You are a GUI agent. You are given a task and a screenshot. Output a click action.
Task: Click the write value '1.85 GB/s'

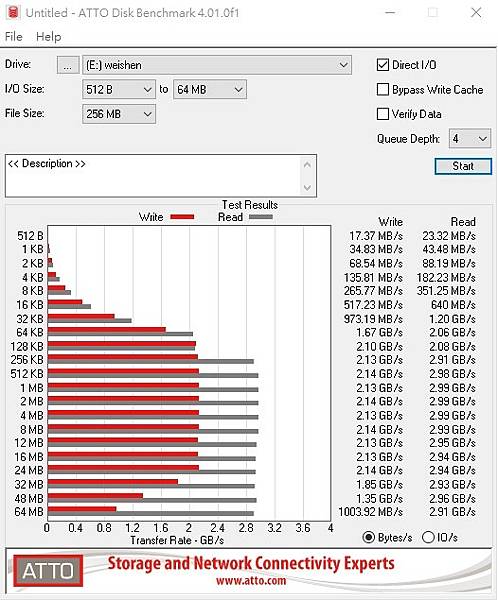pos(379,484)
